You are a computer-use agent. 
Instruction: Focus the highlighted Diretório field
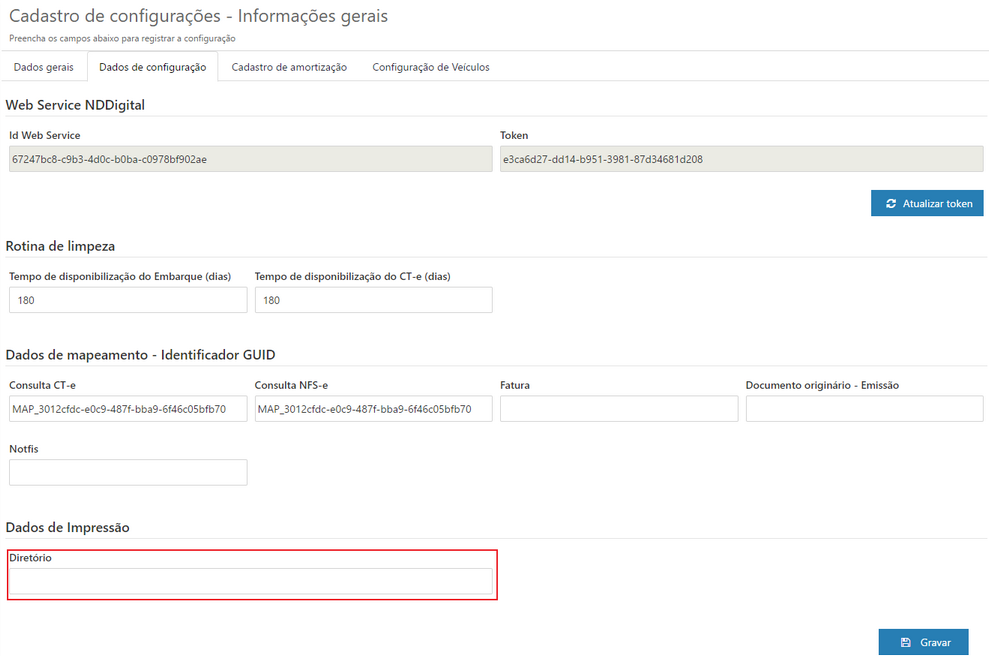pos(250,580)
